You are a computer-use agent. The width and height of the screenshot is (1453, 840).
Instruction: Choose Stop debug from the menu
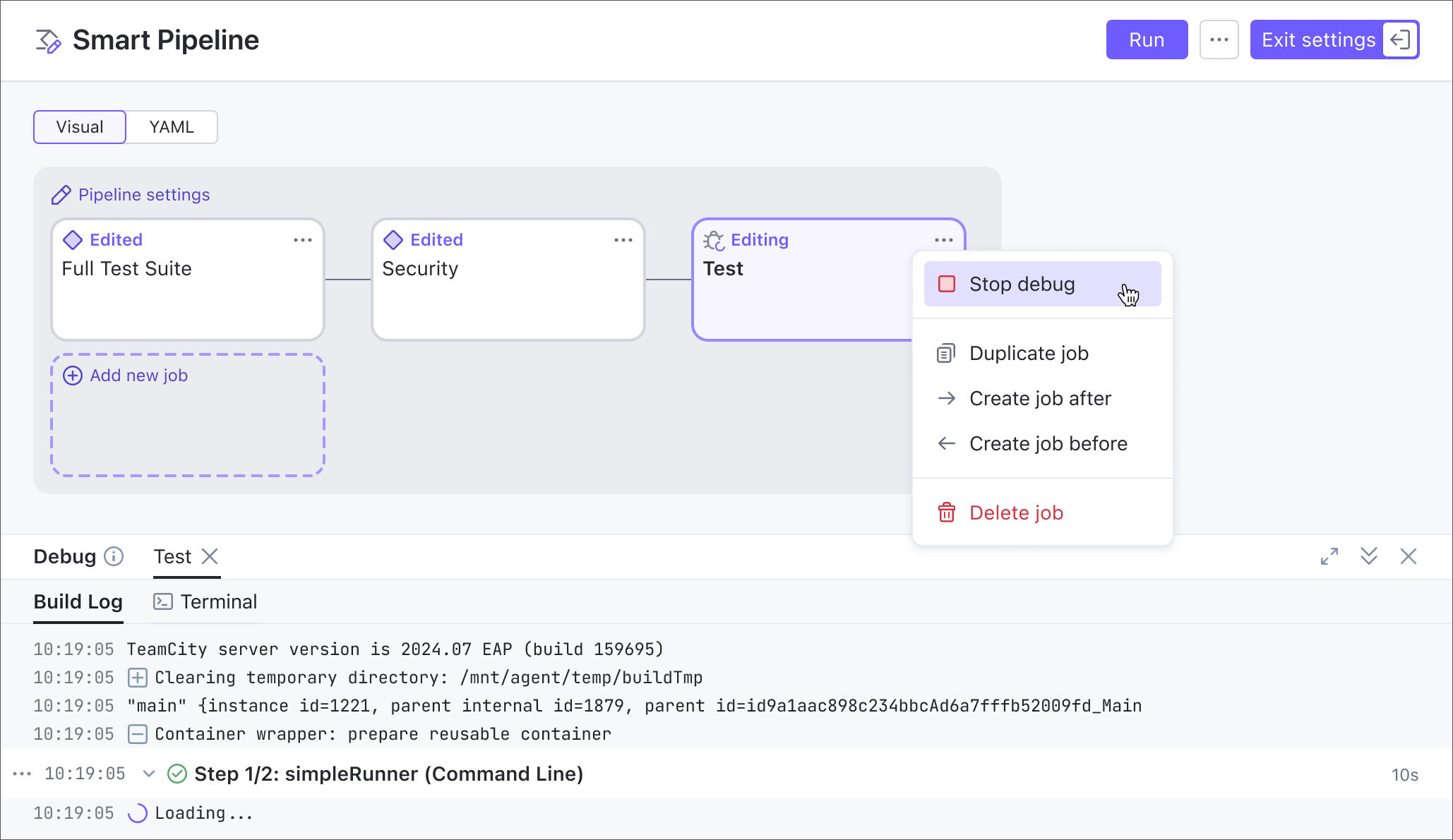[1043, 284]
